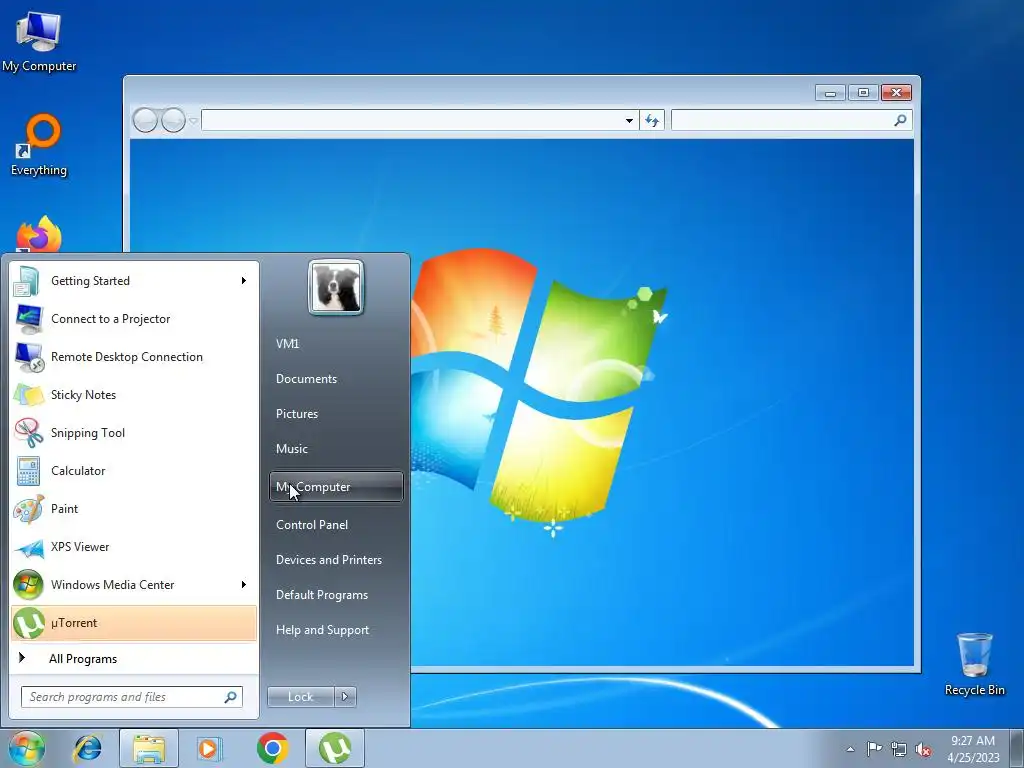Open Help and Support
The width and height of the screenshot is (1024, 768).
click(323, 630)
